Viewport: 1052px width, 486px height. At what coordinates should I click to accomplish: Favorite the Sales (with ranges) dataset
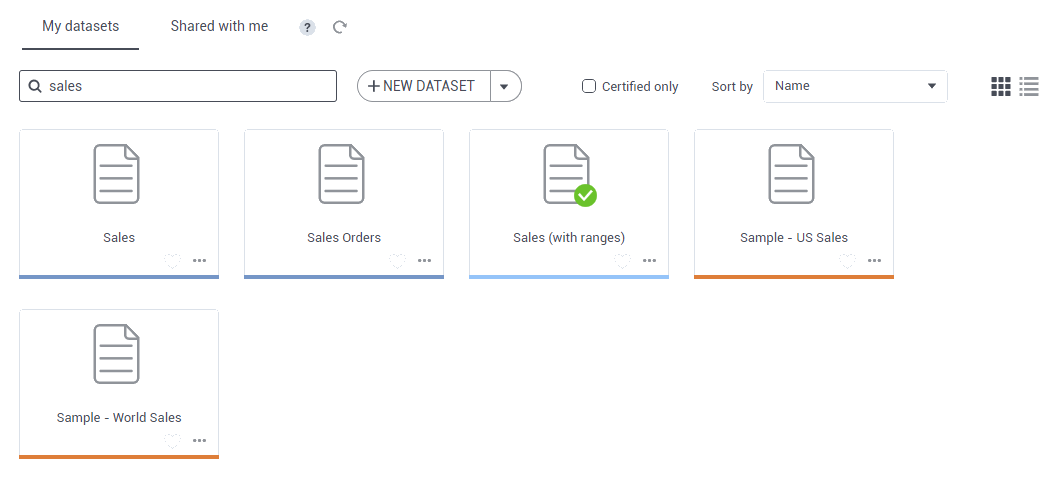[x=623, y=260]
